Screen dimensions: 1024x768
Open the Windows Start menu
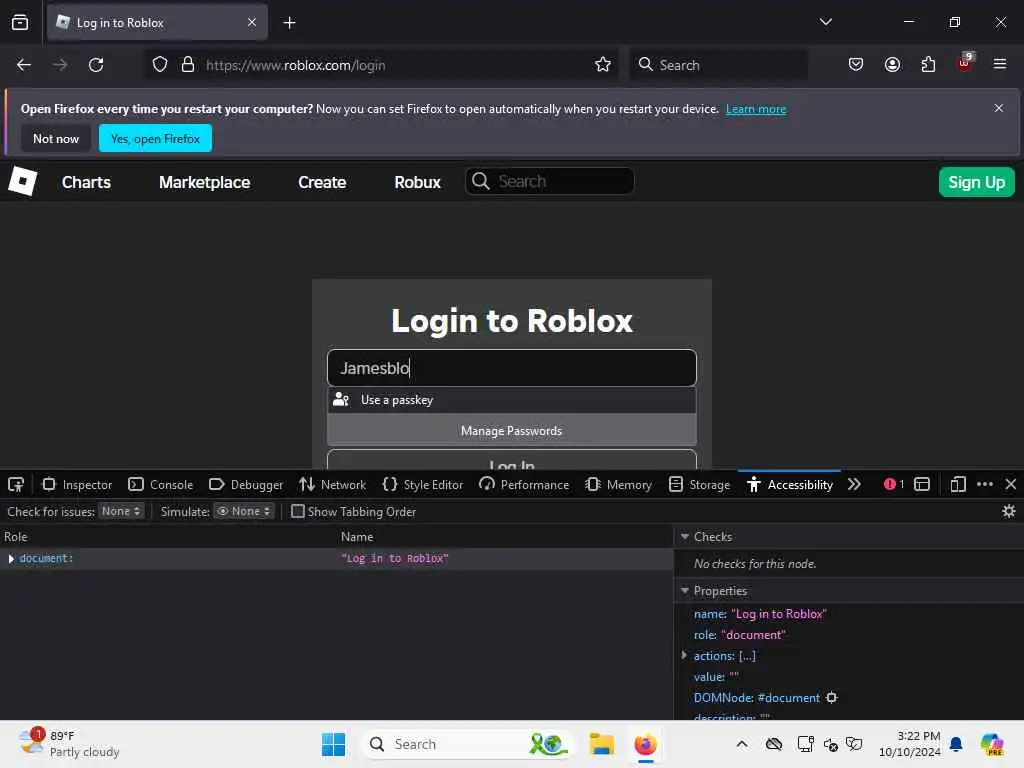(x=333, y=744)
